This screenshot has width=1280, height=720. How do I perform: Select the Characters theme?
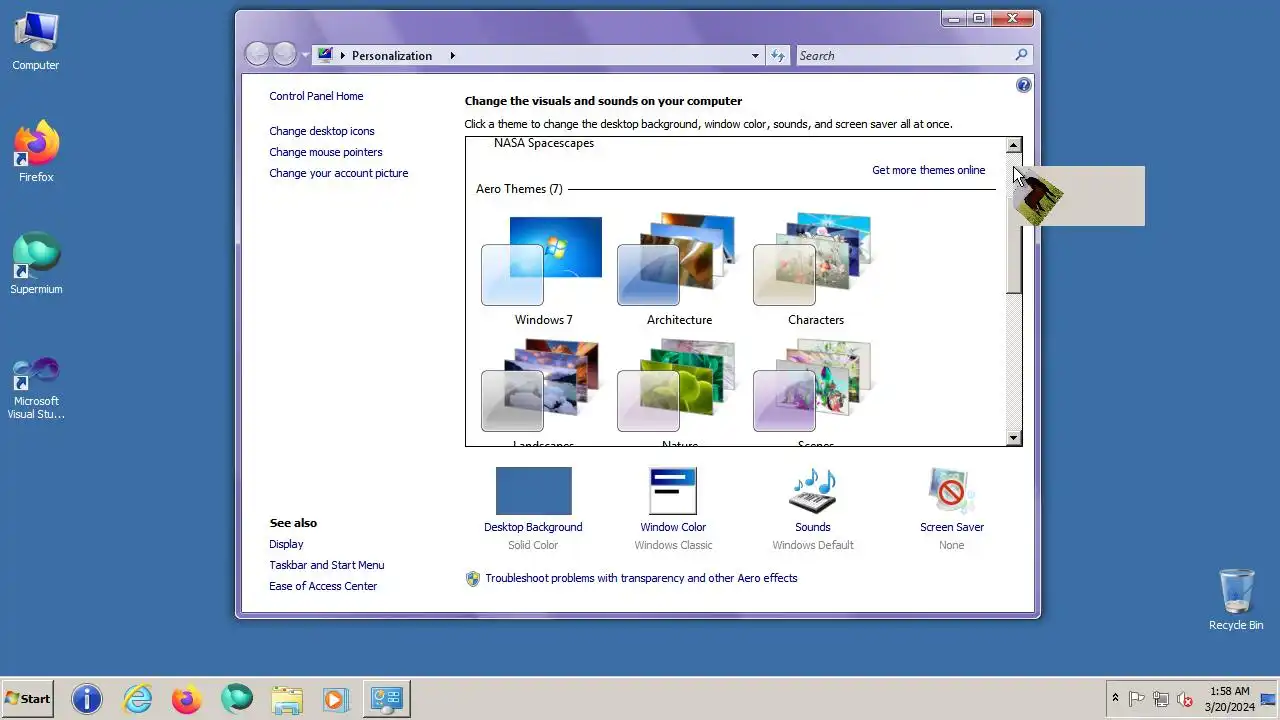[x=815, y=268]
